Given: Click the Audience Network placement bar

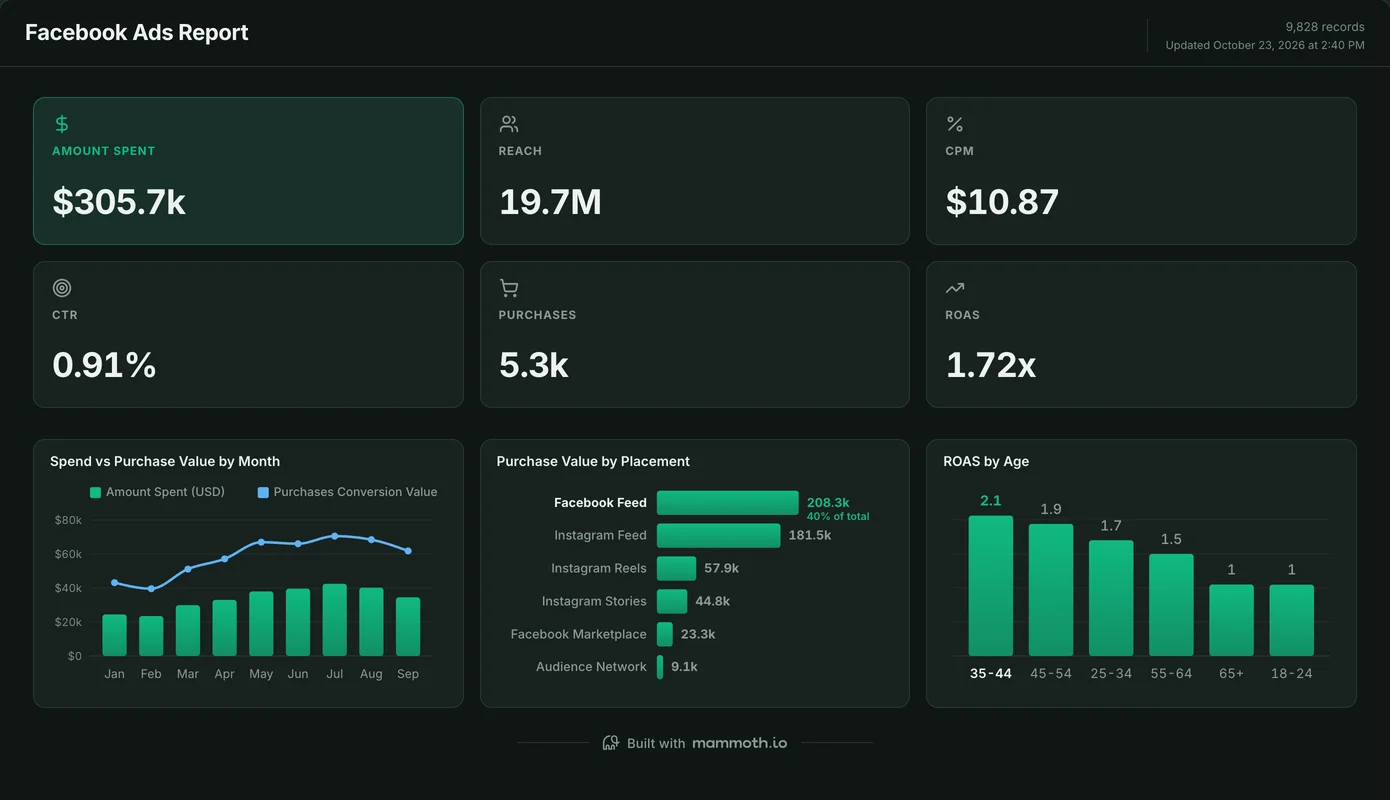Looking at the screenshot, I should pos(660,667).
